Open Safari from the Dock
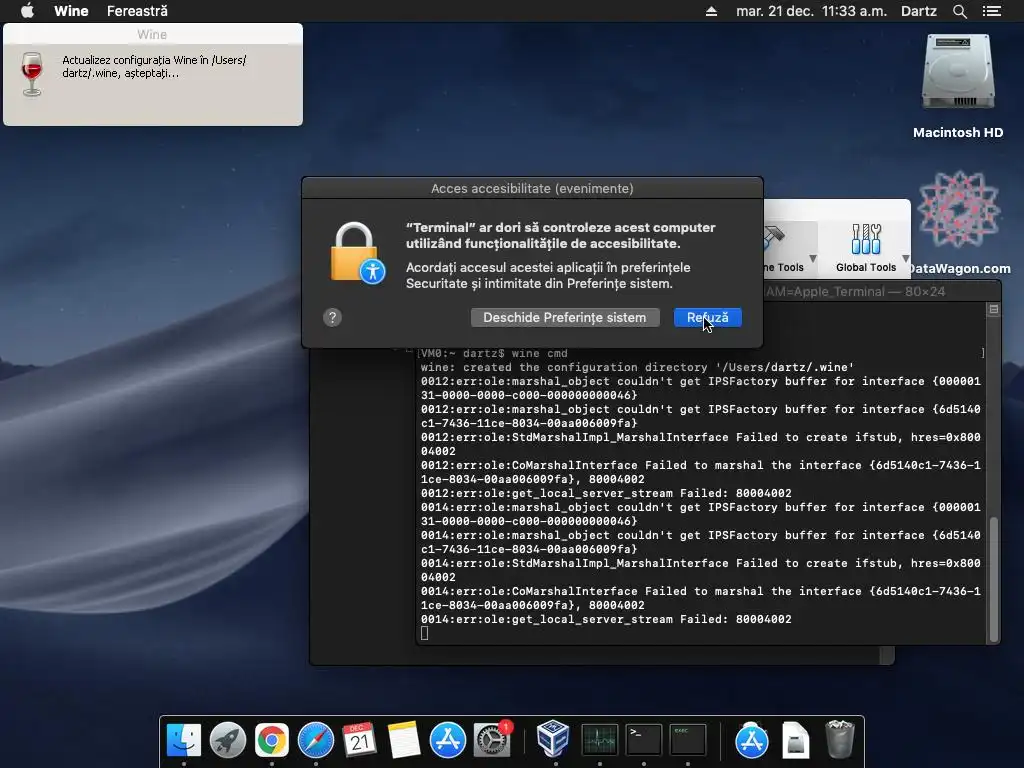1024x768 pixels. [315, 741]
